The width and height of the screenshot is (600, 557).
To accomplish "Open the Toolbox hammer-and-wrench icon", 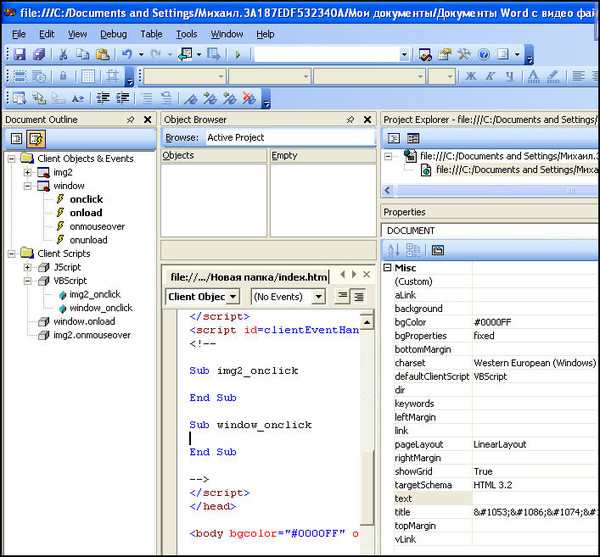I will point(464,55).
